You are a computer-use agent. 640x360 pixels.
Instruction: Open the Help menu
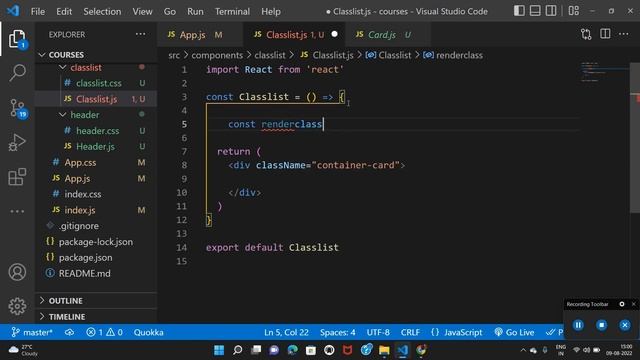(x=271, y=11)
